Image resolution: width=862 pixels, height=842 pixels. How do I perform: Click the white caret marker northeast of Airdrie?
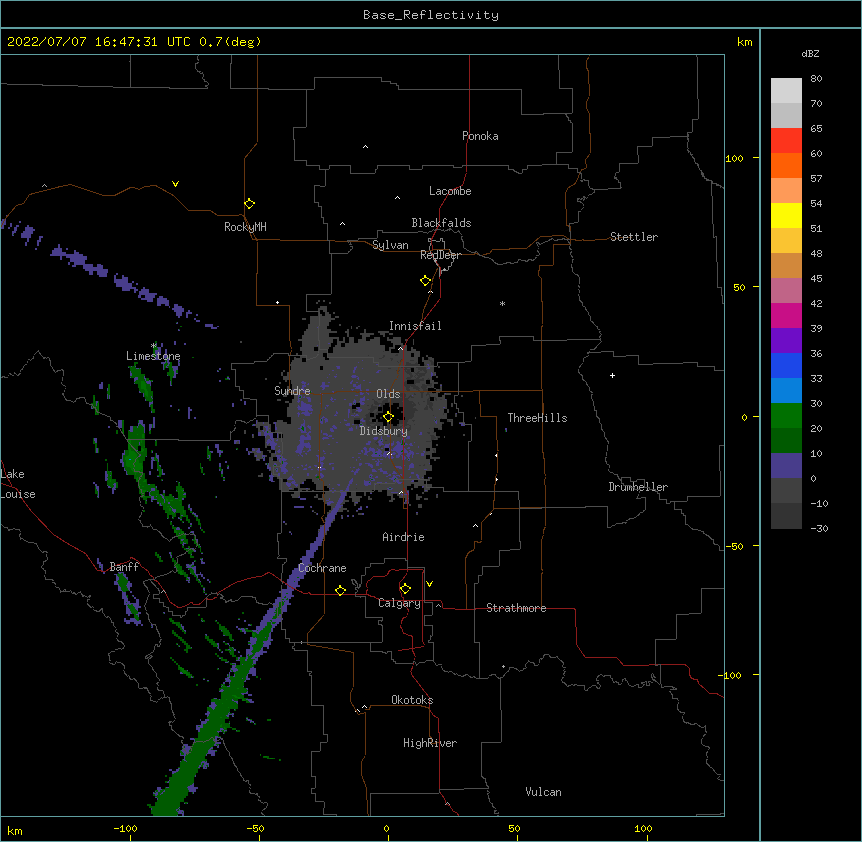pyautogui.click(x=476, y=526)
